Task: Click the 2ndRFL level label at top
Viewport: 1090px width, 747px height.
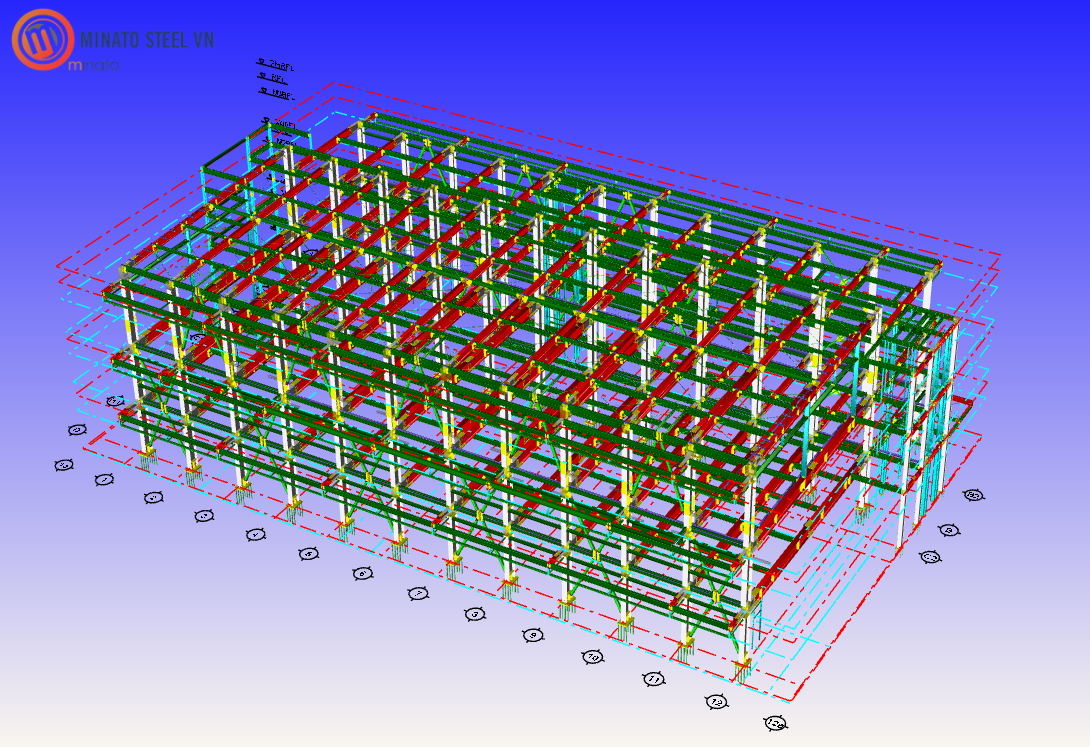Action: point(276,65)
